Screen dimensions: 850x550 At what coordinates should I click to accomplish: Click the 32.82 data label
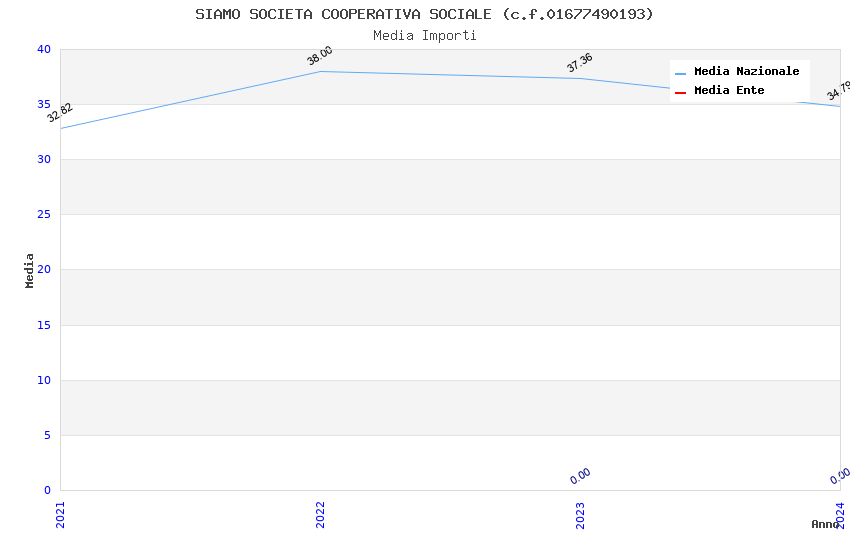click(60, 113)
